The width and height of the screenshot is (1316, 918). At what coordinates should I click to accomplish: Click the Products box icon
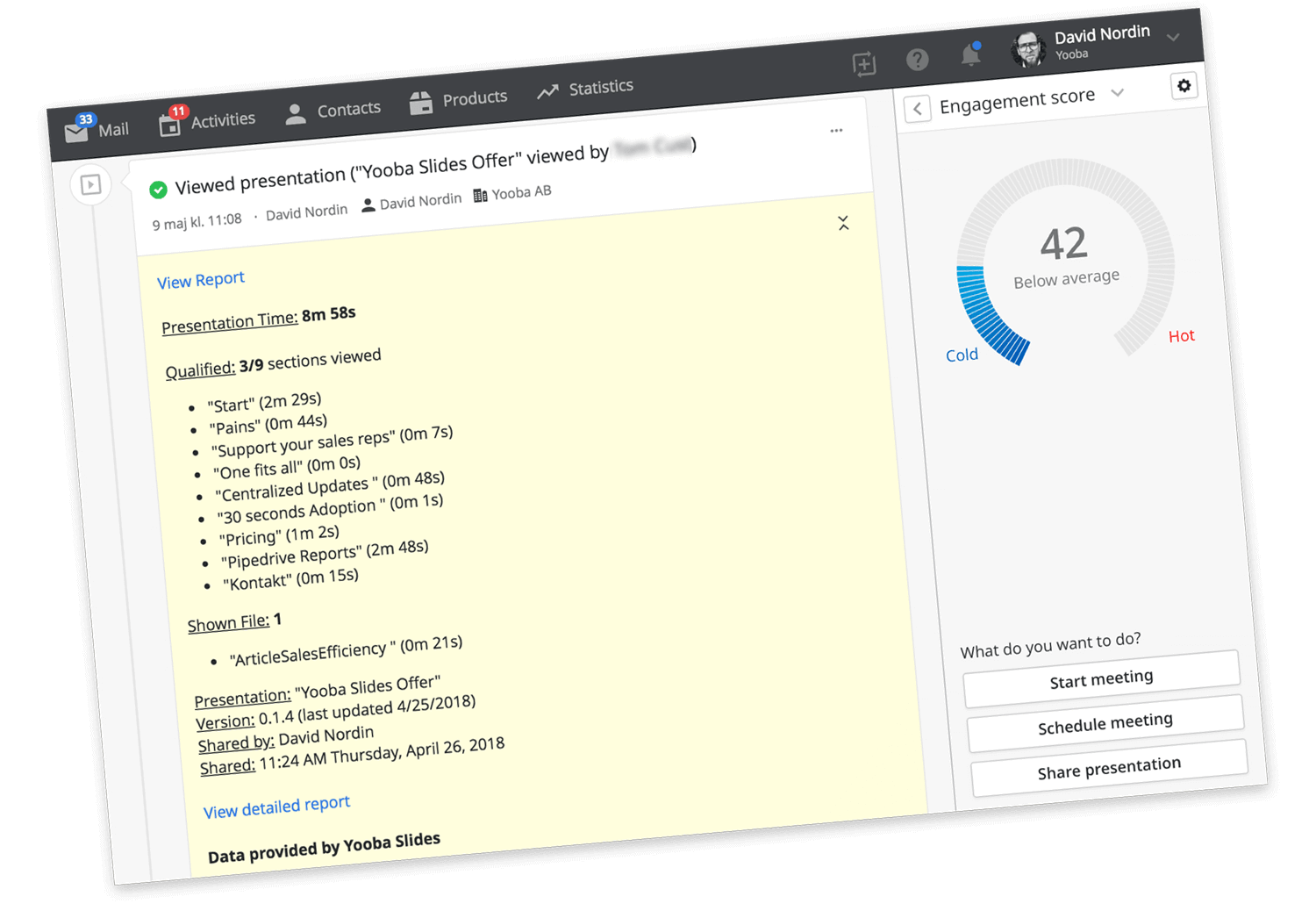tap(421, 103)
